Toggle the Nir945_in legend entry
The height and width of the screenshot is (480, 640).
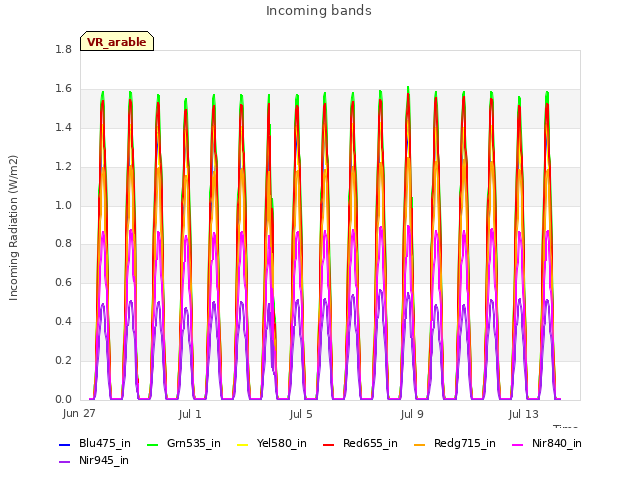click(x=94, y=461)
